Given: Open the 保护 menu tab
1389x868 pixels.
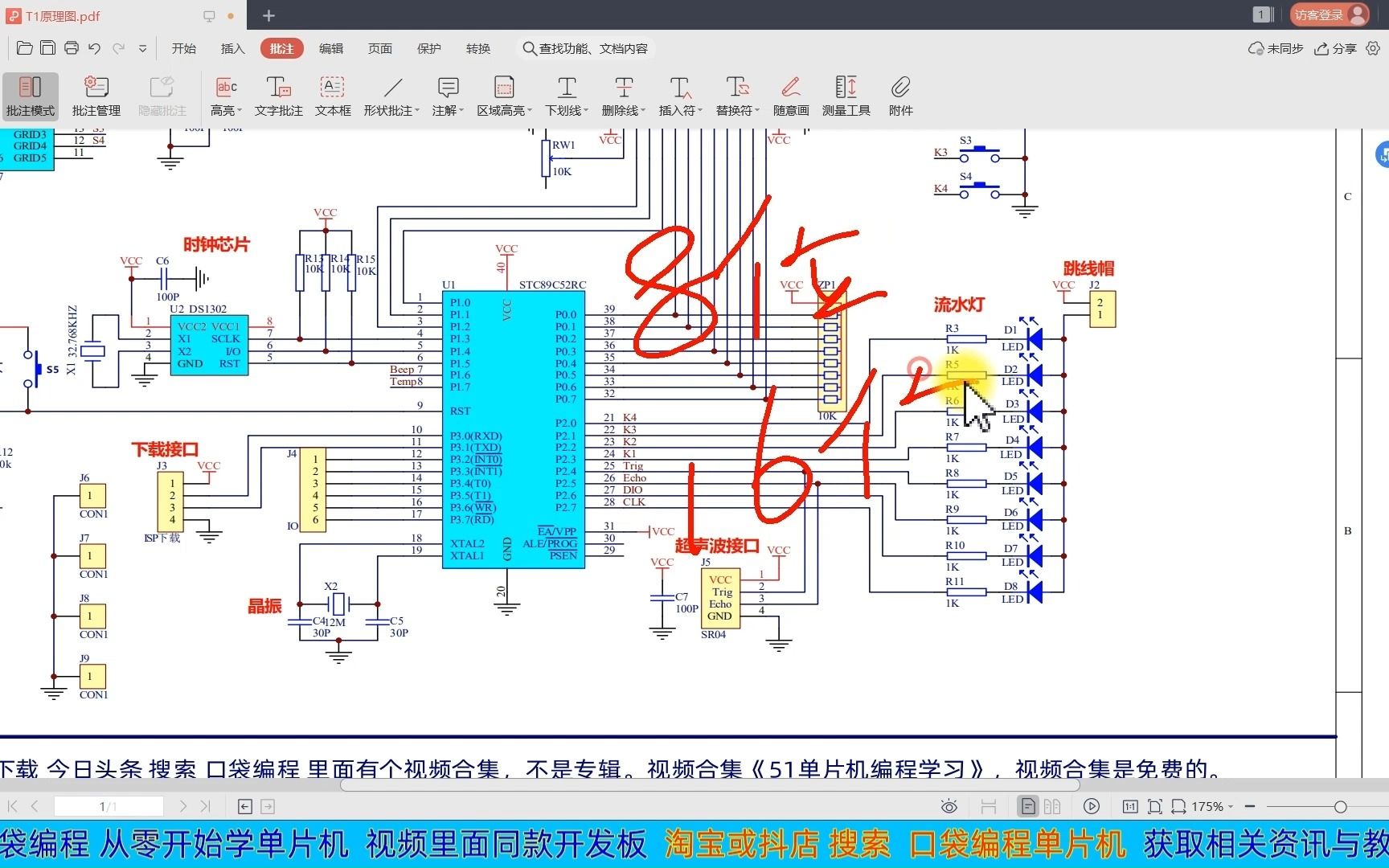Looking at the screenshot, I should point(429,48).
